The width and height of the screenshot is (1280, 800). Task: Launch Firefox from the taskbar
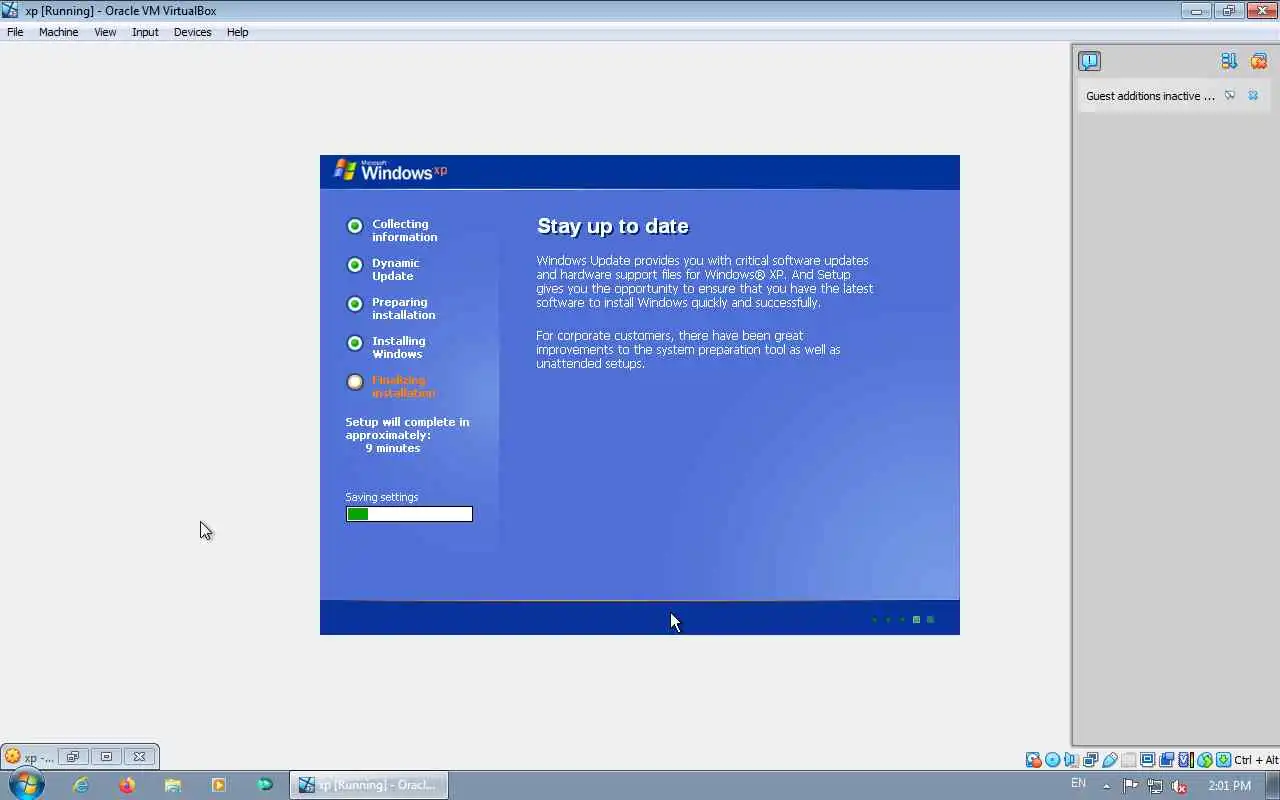point(127,785)
